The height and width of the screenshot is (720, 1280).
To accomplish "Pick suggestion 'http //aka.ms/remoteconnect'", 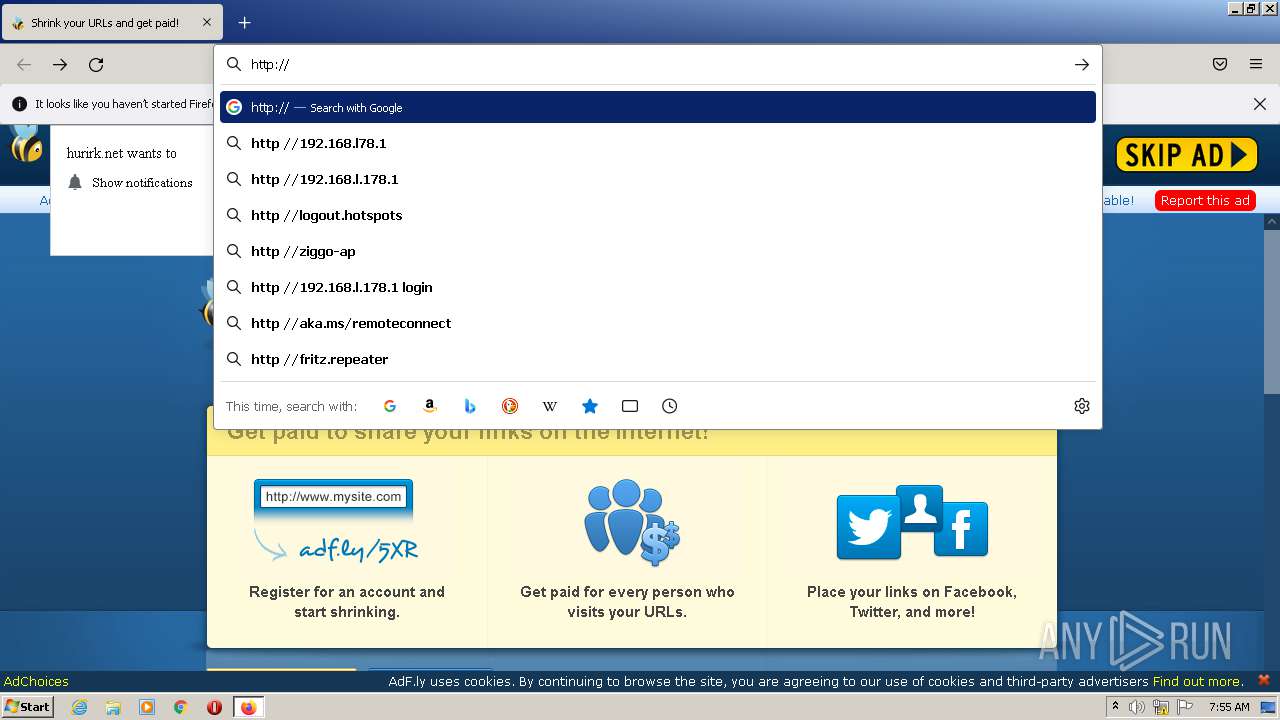I will 658,323.
